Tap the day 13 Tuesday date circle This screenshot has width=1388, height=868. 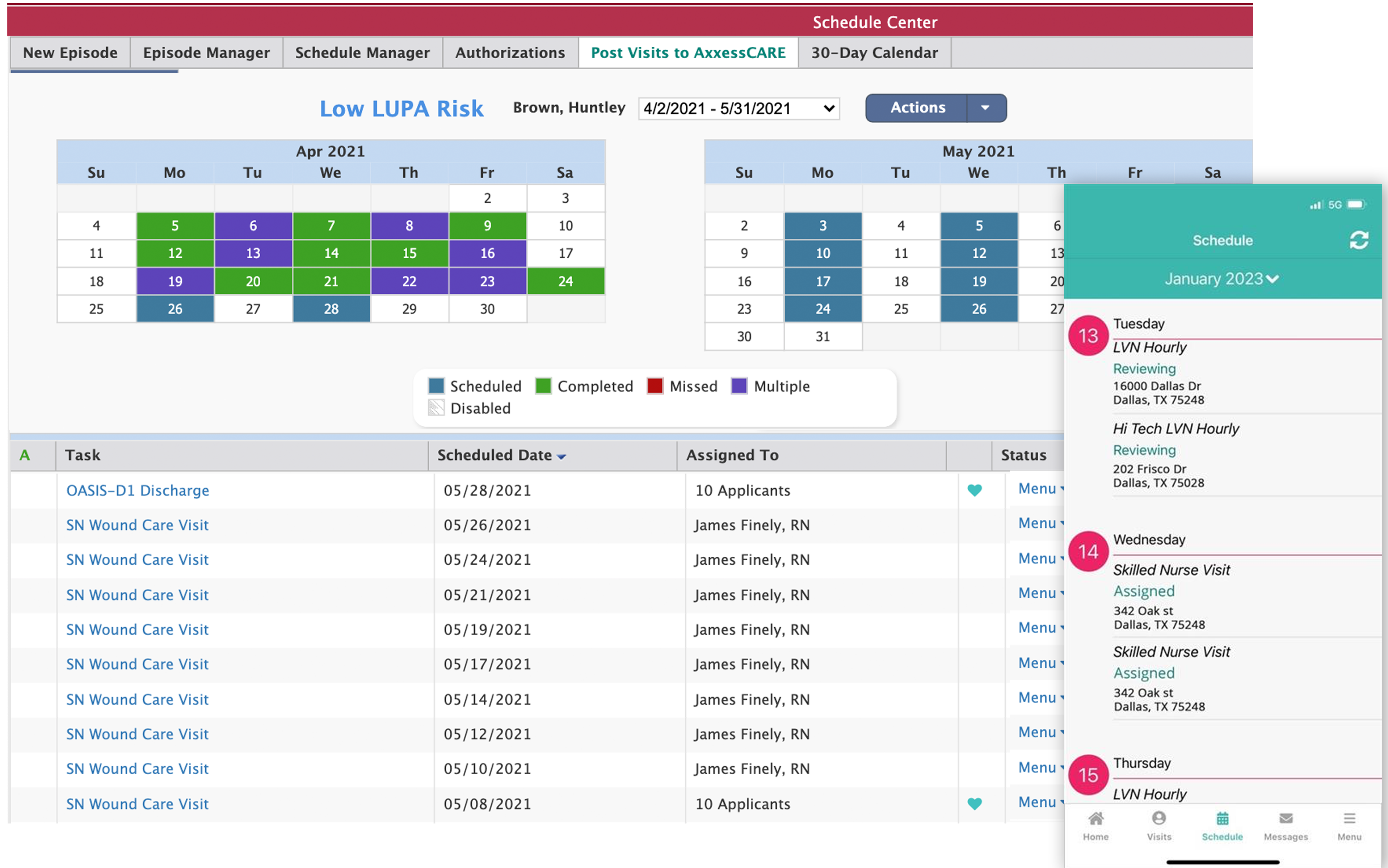tap(1088, 336)
